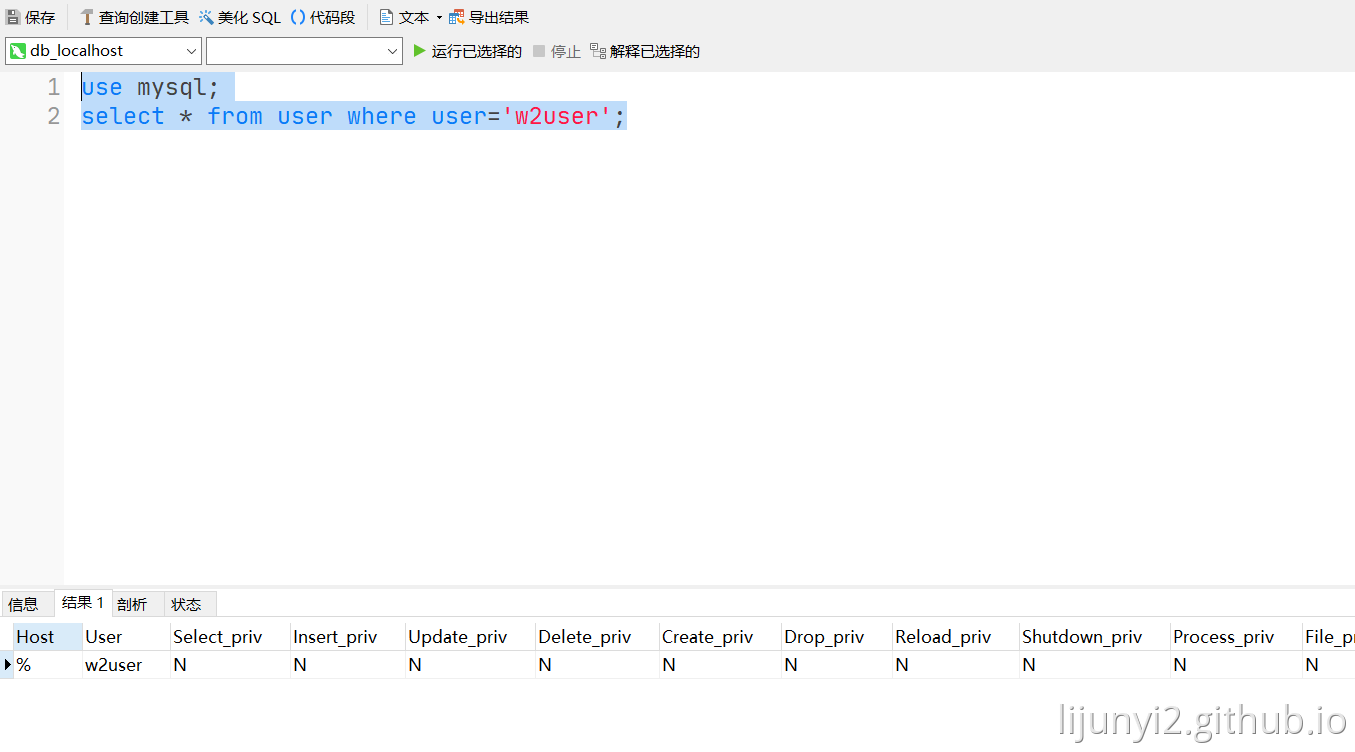Click the Host column header
The image size is (1355, 752).
(36, 637)
